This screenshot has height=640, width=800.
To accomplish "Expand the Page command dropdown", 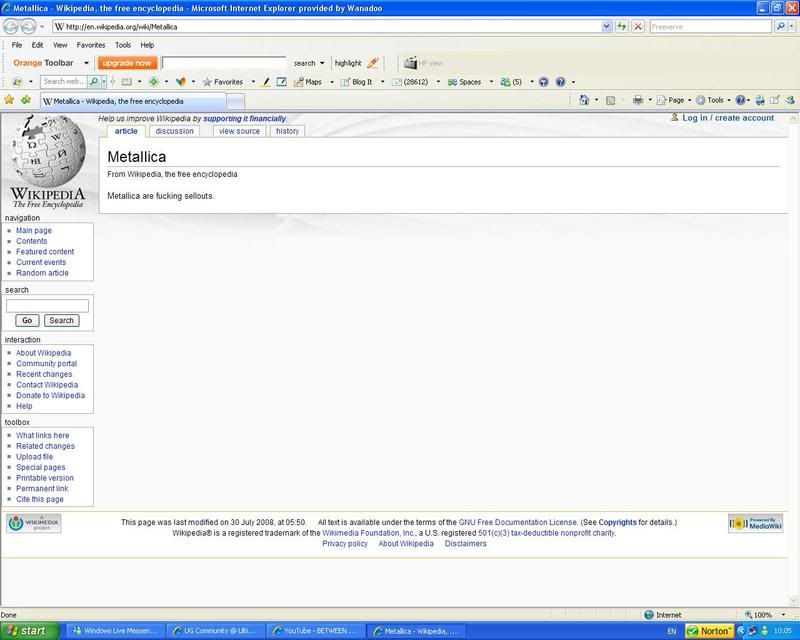I will pyautogui.click(x=689, y=101).
